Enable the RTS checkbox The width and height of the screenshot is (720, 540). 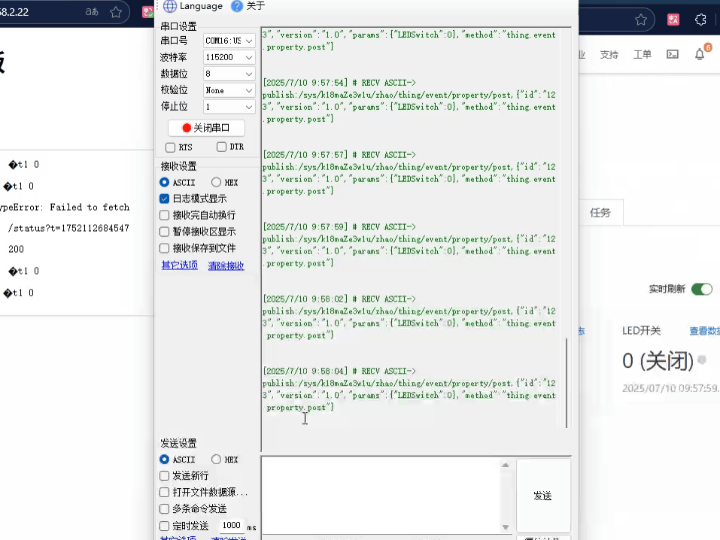170,147
